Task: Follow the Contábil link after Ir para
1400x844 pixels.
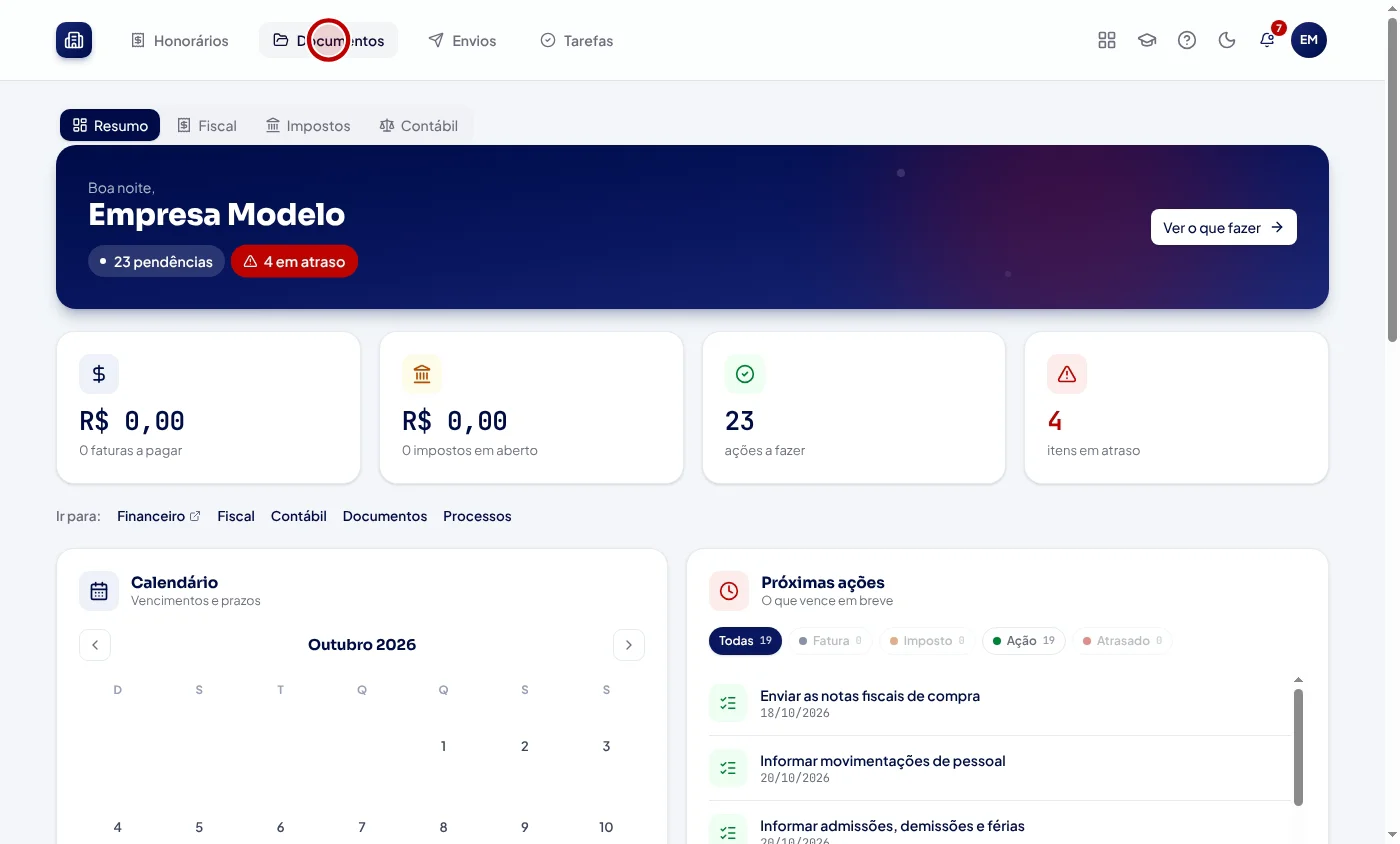Action: 299,516
